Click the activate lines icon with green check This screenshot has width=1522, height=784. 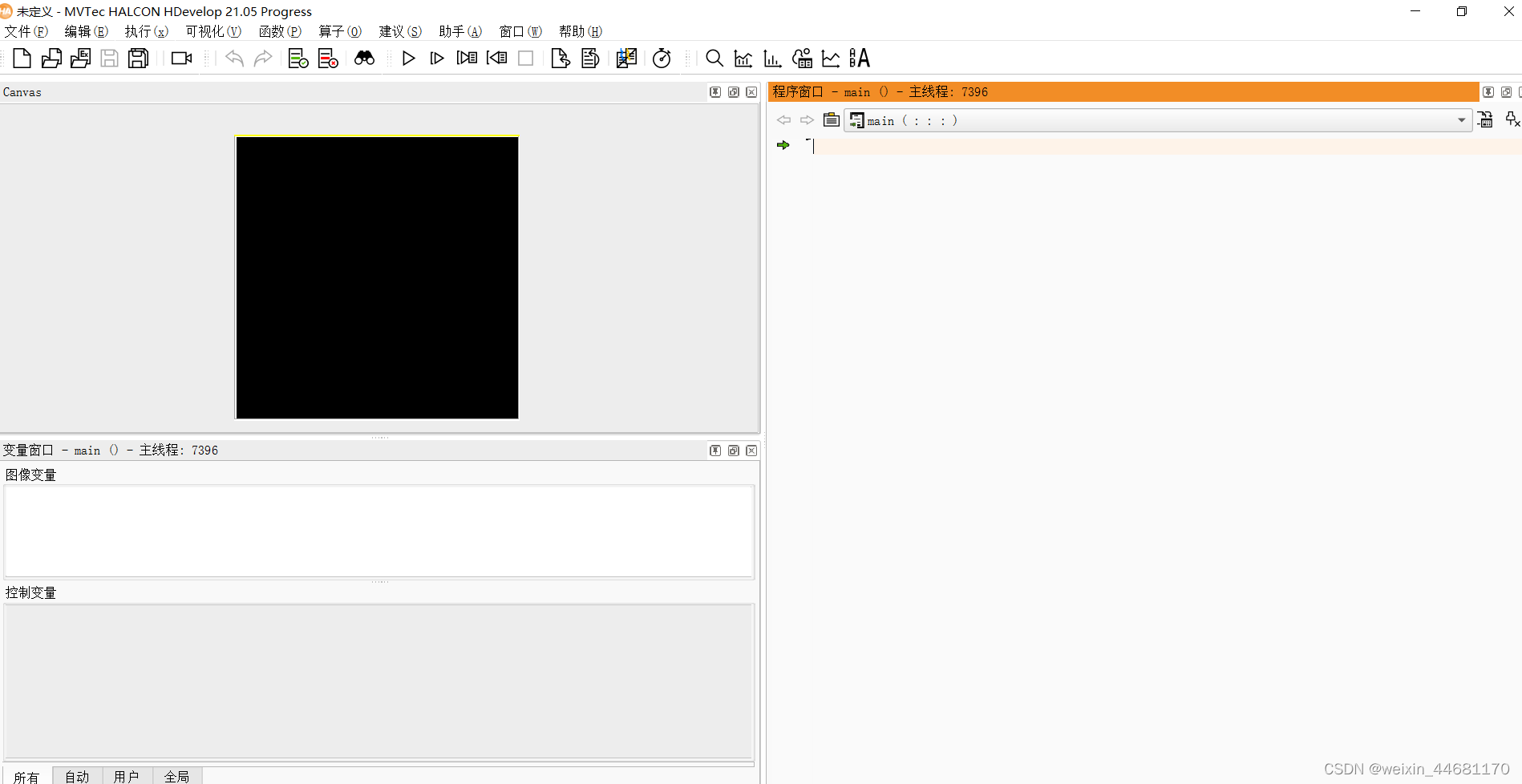[298, 59]
